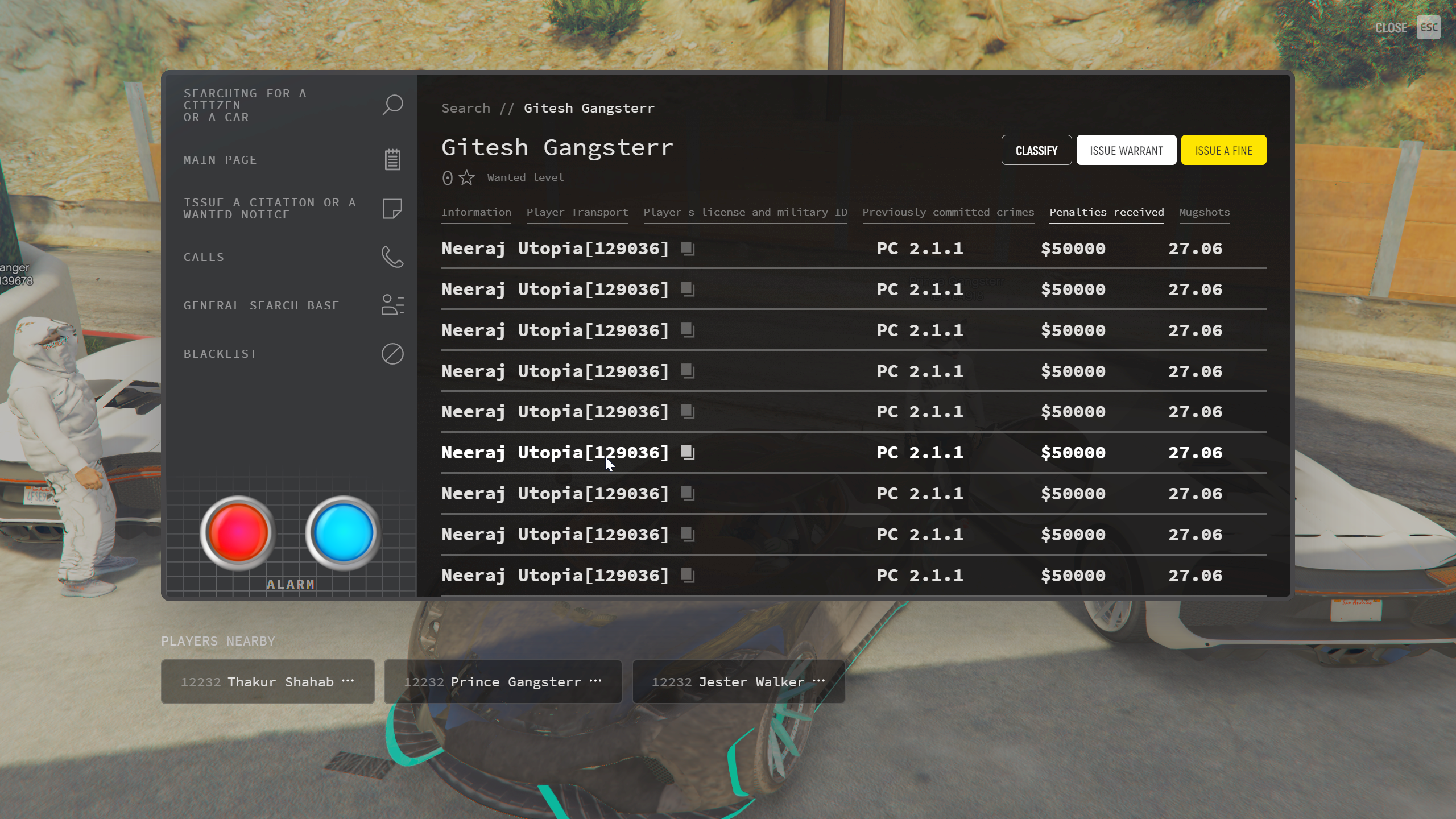Click the Players Nearby heading
This screenshot has height=819, width=1456.
tap(218, 641)
